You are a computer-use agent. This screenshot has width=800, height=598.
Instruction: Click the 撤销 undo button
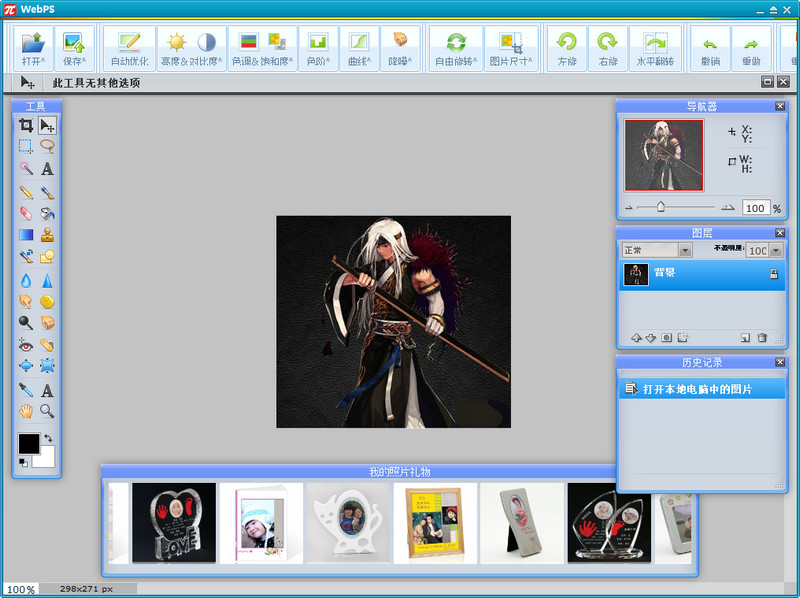[x=710, y=49]
